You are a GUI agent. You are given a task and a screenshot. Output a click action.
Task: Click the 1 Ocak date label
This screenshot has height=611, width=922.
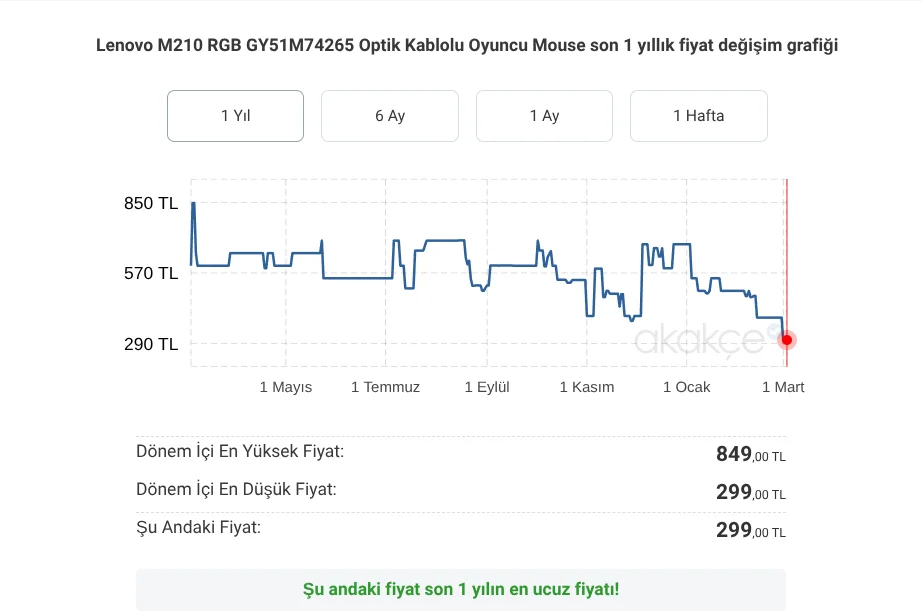687,387
